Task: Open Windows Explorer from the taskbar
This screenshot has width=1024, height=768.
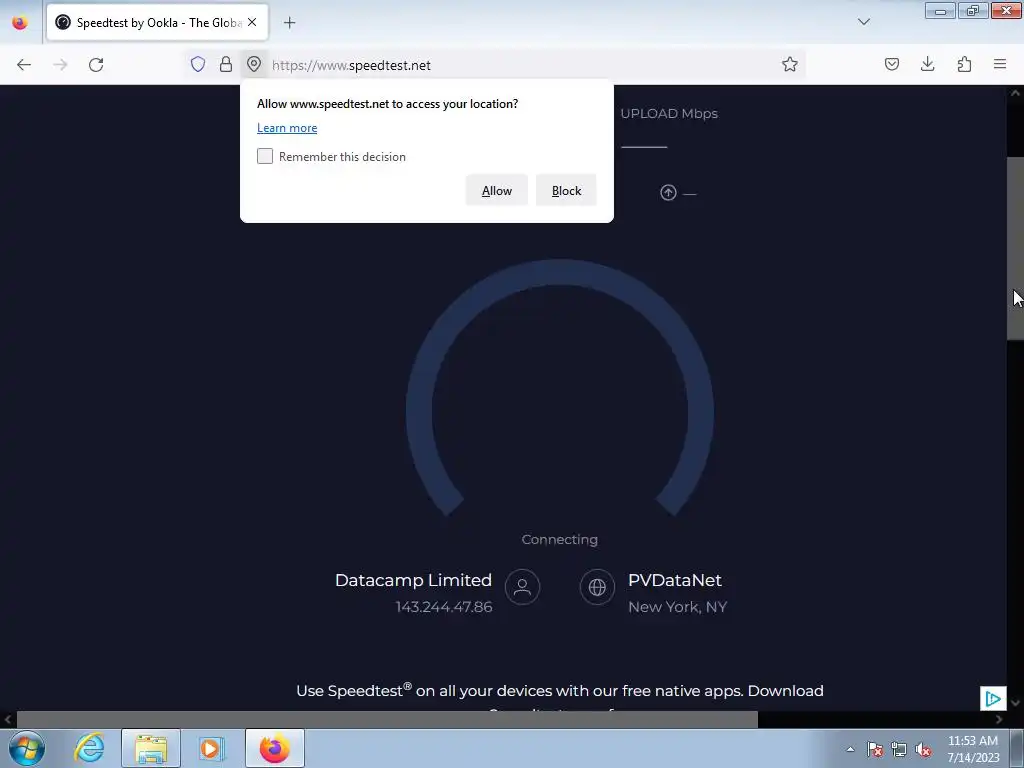Action: click(151, 748)
